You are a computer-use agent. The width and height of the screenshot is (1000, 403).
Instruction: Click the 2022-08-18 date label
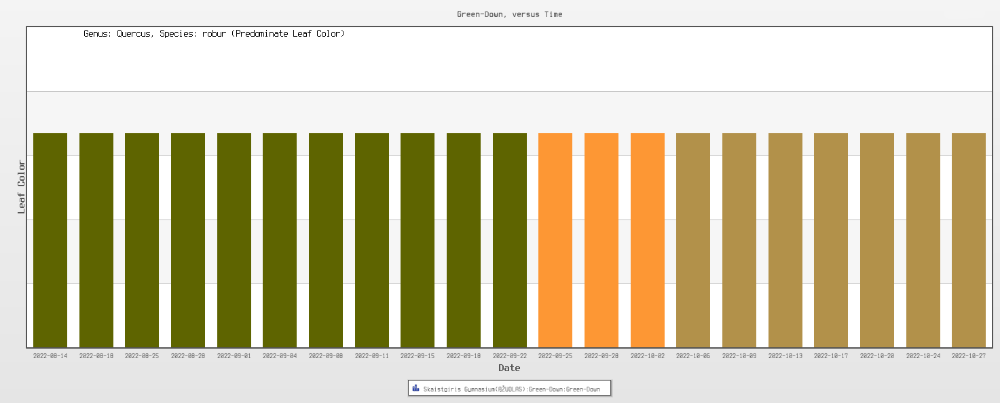tap(96, 355)
